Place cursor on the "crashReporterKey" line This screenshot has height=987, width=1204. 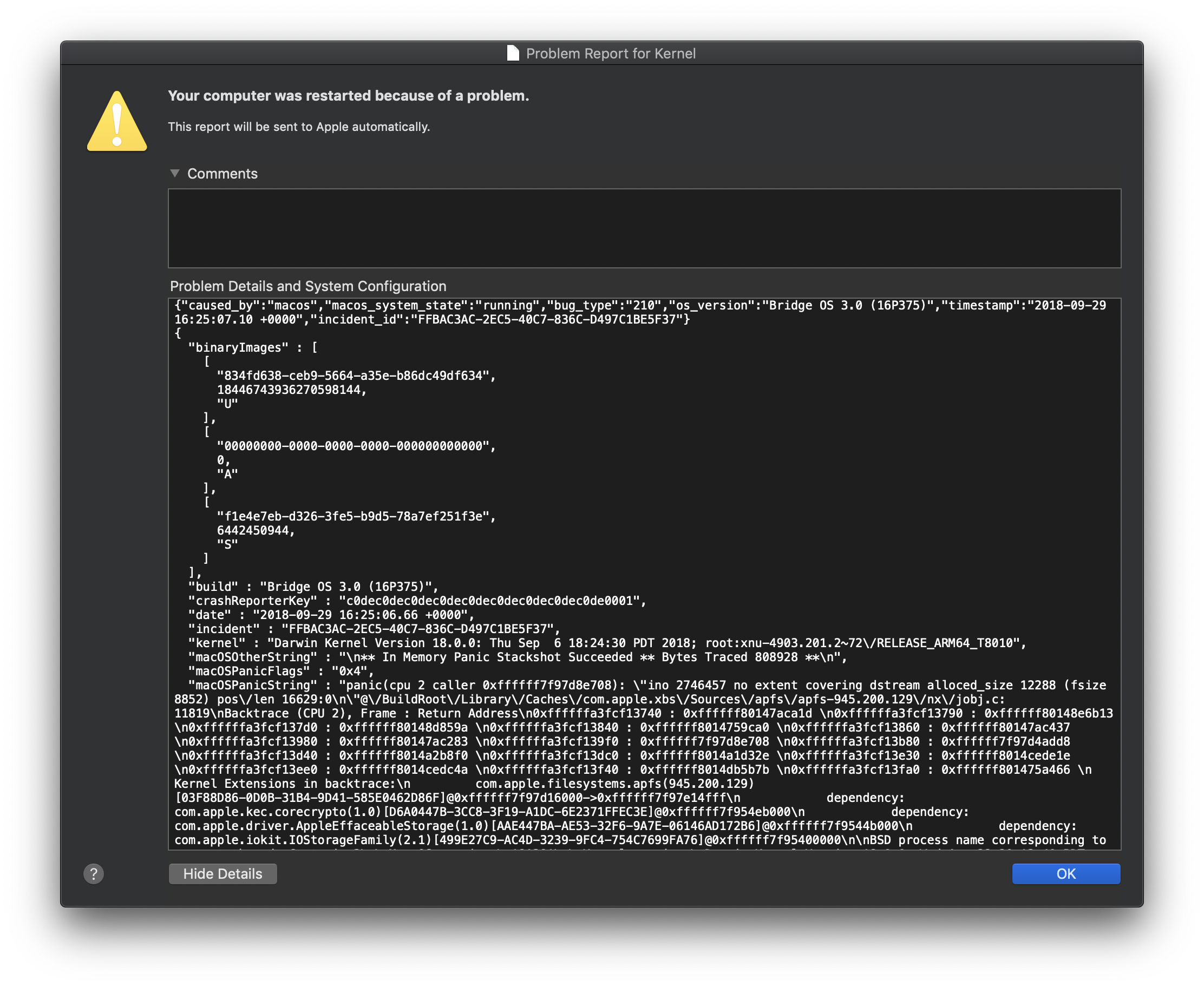point(416,601)
